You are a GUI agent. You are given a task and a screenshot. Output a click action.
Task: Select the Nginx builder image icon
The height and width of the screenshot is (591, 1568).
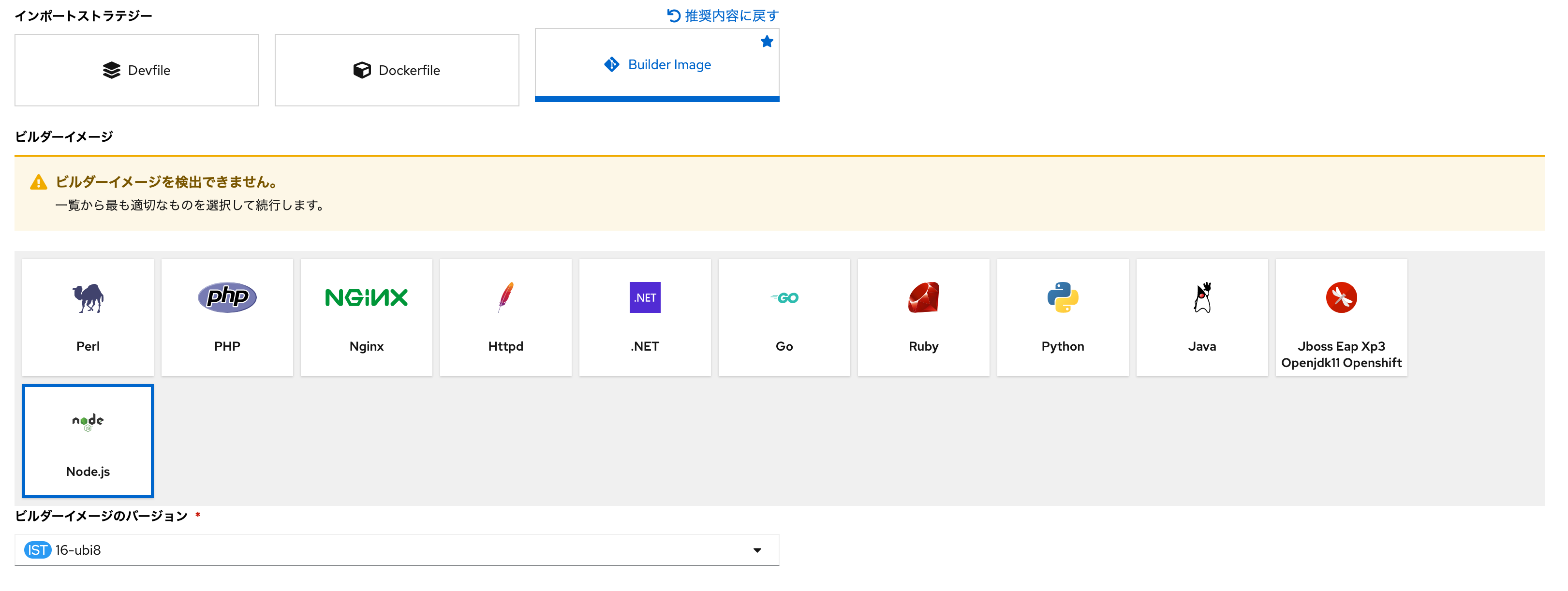click(x=366, y=317)
